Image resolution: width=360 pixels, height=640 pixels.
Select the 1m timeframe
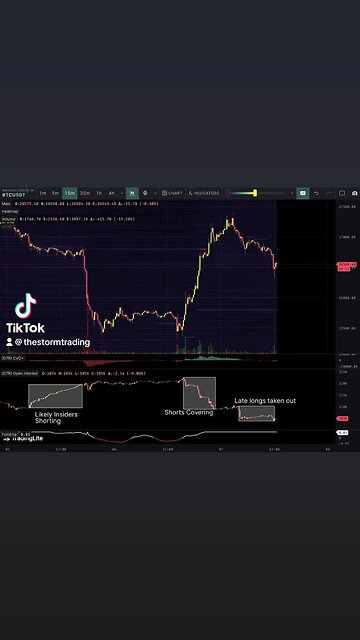[x=42, y=193]
